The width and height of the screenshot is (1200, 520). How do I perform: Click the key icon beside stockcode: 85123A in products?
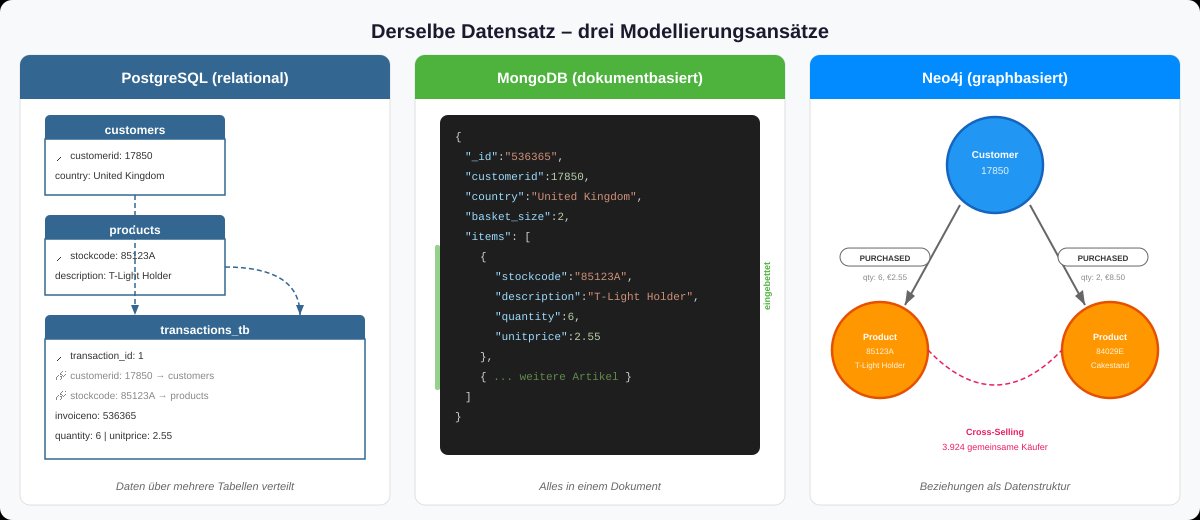(x=59, y=257)
